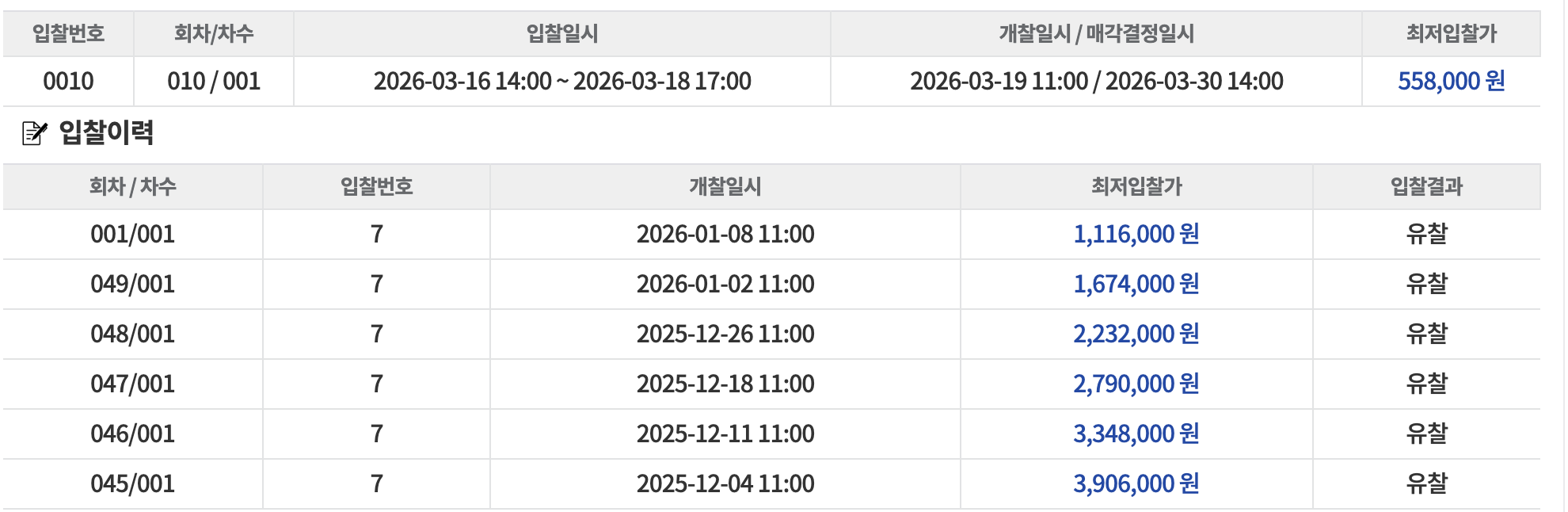
Task: Click the 3,348,000 원 price link
Action: pyautogui.click(x=1136, y=434)
